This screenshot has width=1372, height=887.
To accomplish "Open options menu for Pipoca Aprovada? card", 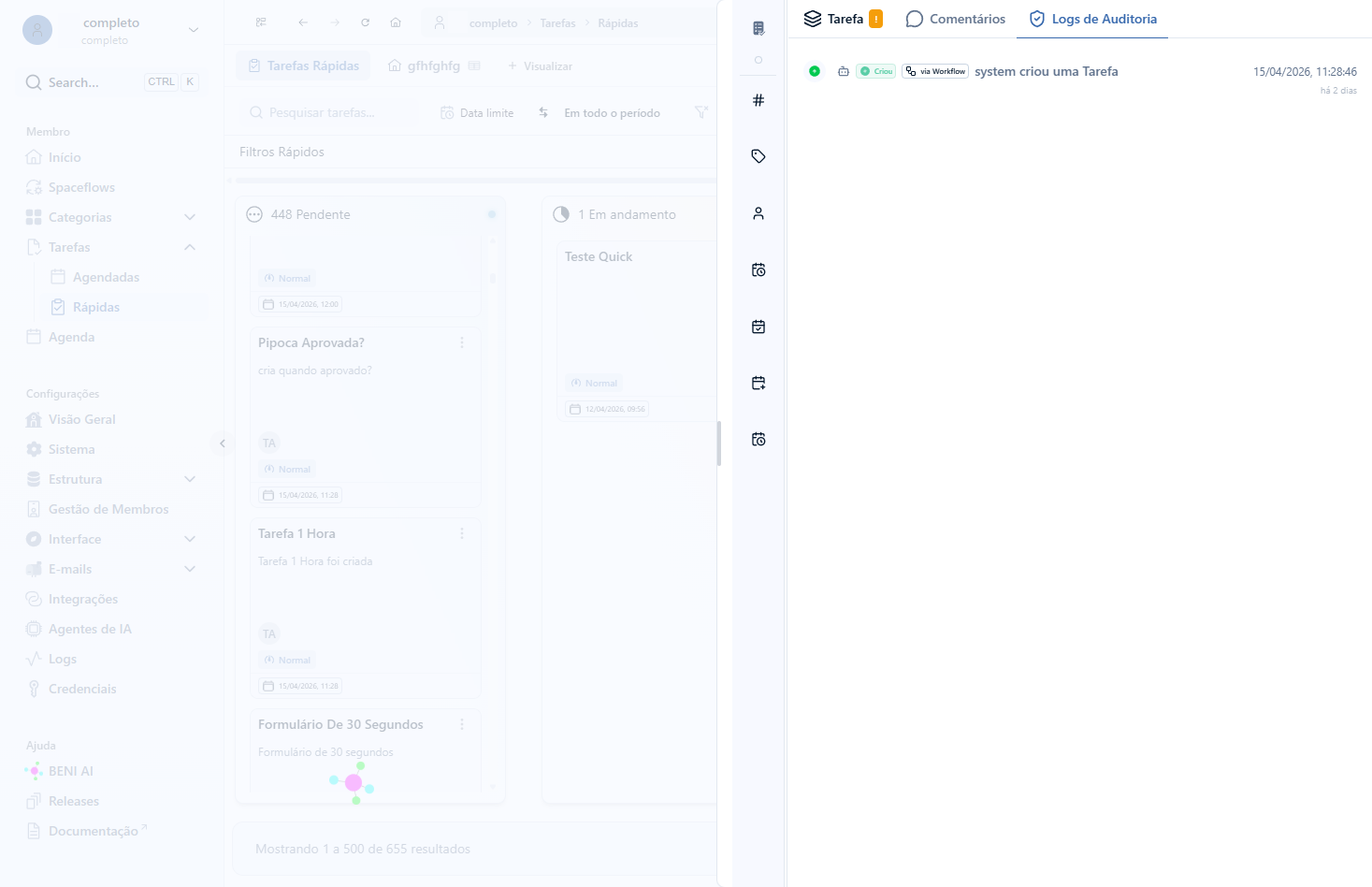I will tap(462, 342).
